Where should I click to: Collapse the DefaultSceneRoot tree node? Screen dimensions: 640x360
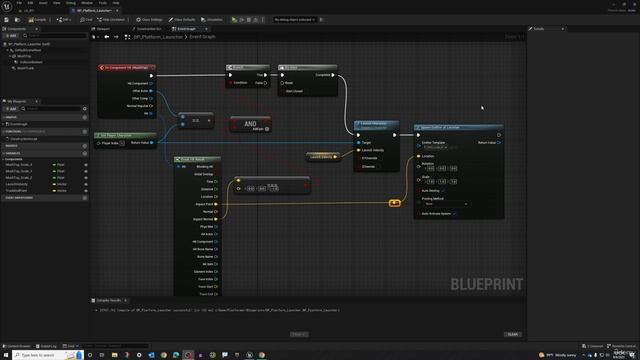click(8, 50)
